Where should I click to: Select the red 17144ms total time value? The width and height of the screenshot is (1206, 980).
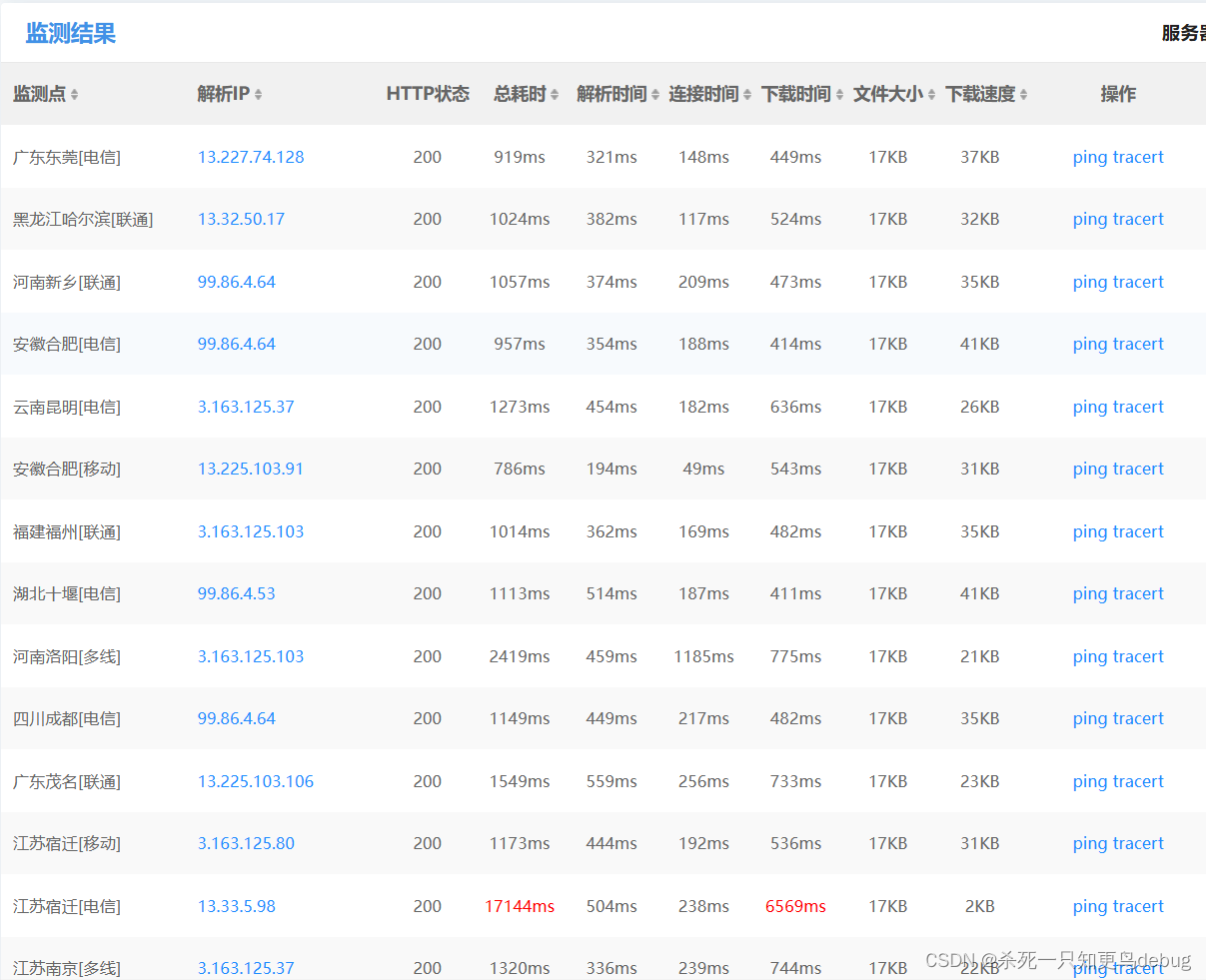pyautogui.click(x=520, y=906)
